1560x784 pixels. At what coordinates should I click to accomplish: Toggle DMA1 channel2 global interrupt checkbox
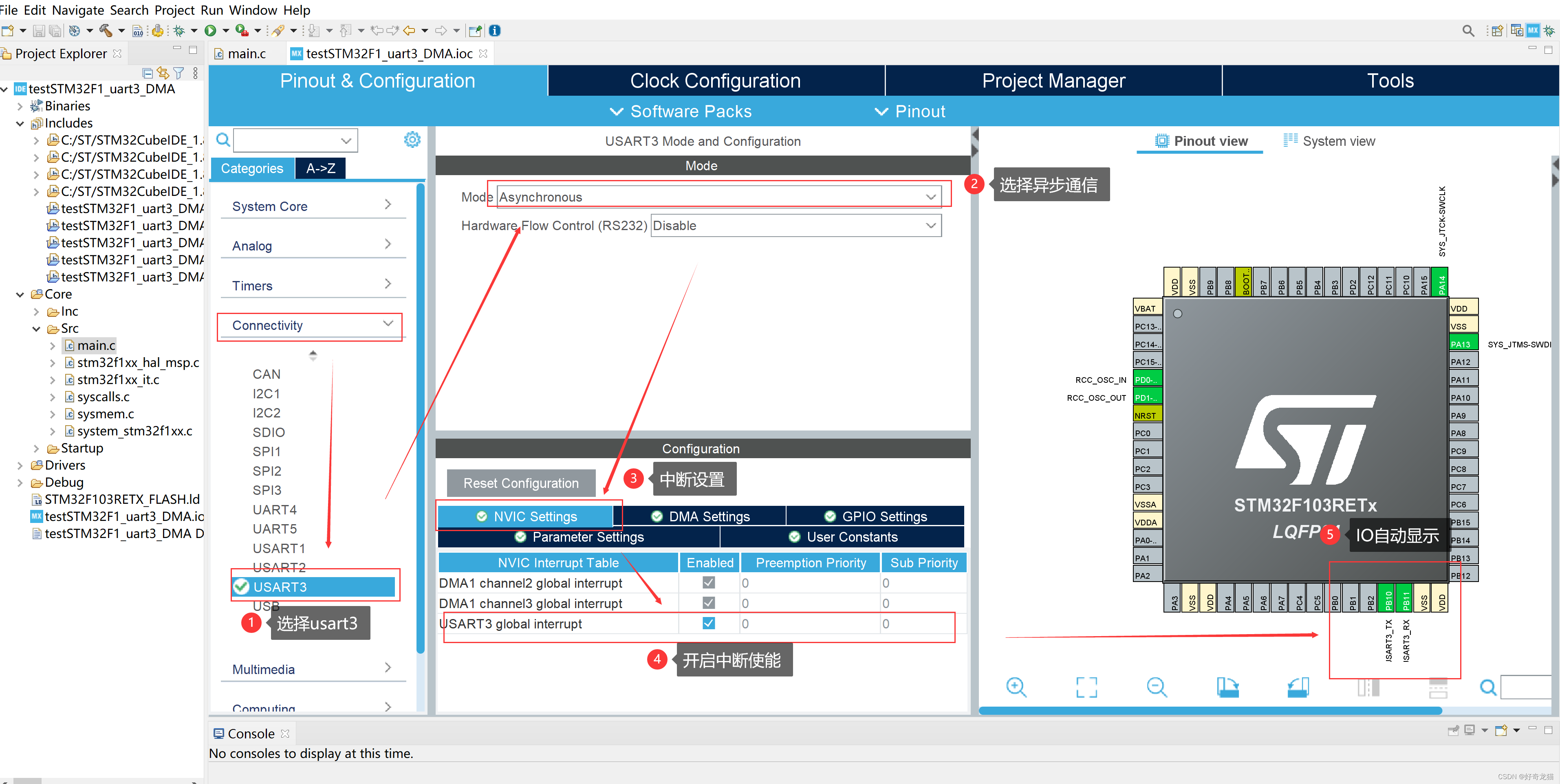point(708,582)
